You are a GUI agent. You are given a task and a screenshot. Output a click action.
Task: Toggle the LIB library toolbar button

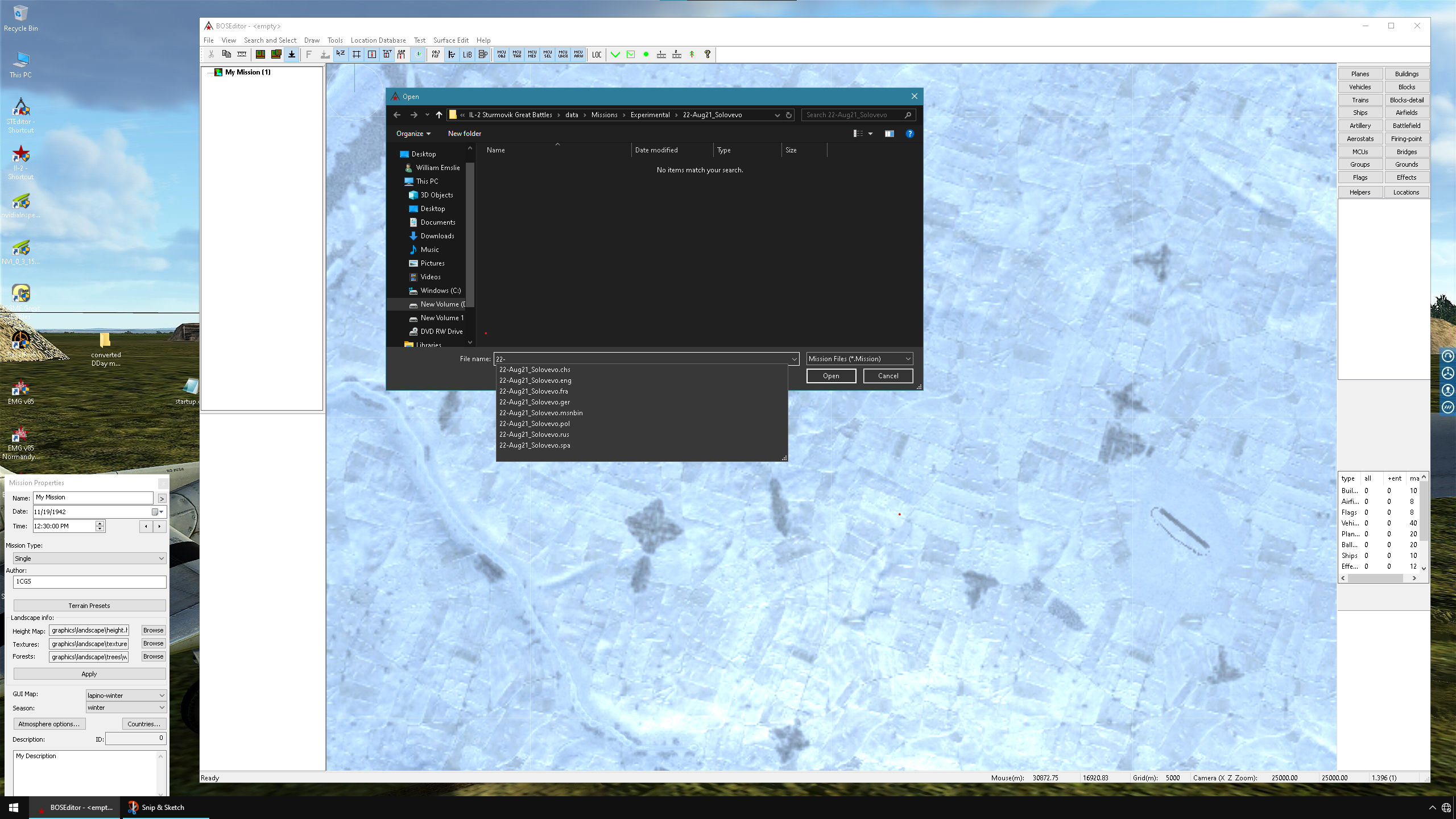[x=467, y=55]
